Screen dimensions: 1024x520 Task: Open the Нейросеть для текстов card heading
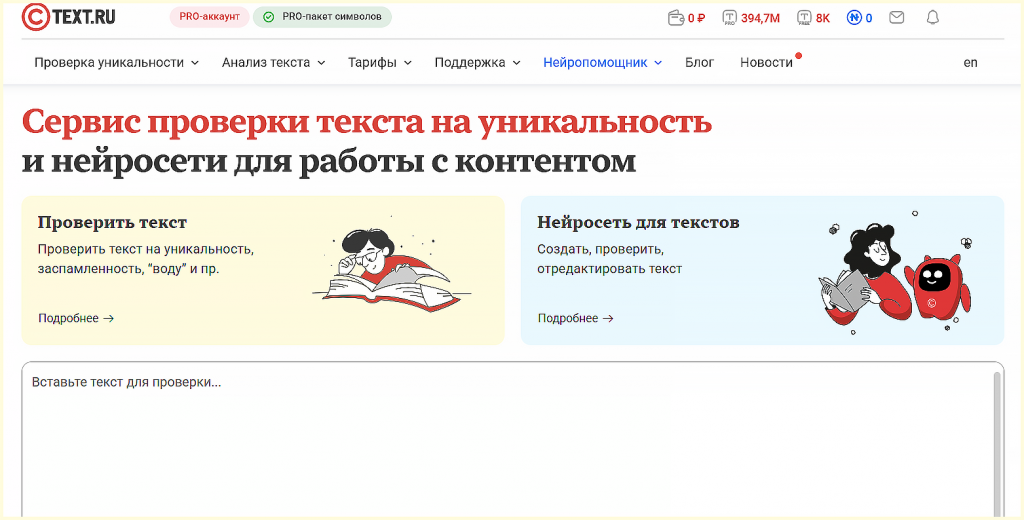[x=638, y=222]
